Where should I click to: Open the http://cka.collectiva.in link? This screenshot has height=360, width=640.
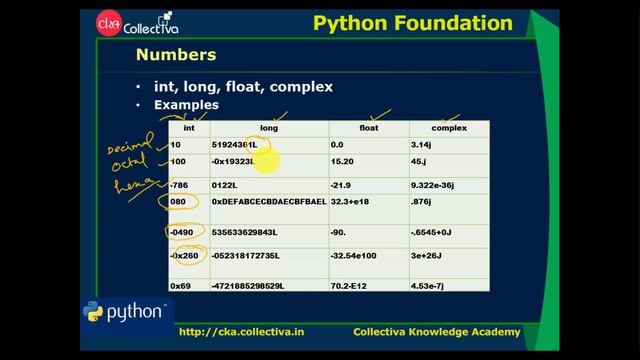pyautogui.click(x=241, y=332)
